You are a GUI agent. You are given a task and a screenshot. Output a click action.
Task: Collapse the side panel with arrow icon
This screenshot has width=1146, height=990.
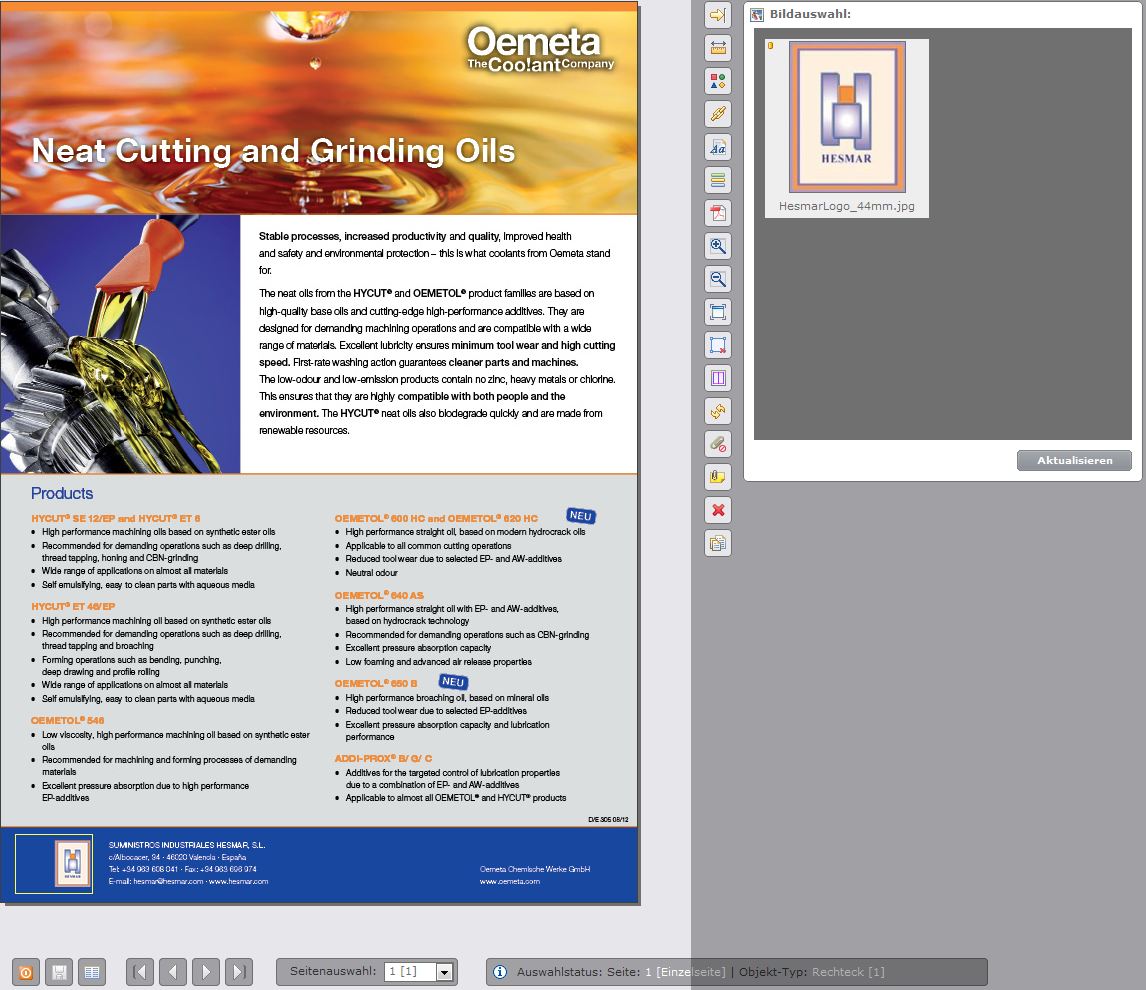point(717,15)
